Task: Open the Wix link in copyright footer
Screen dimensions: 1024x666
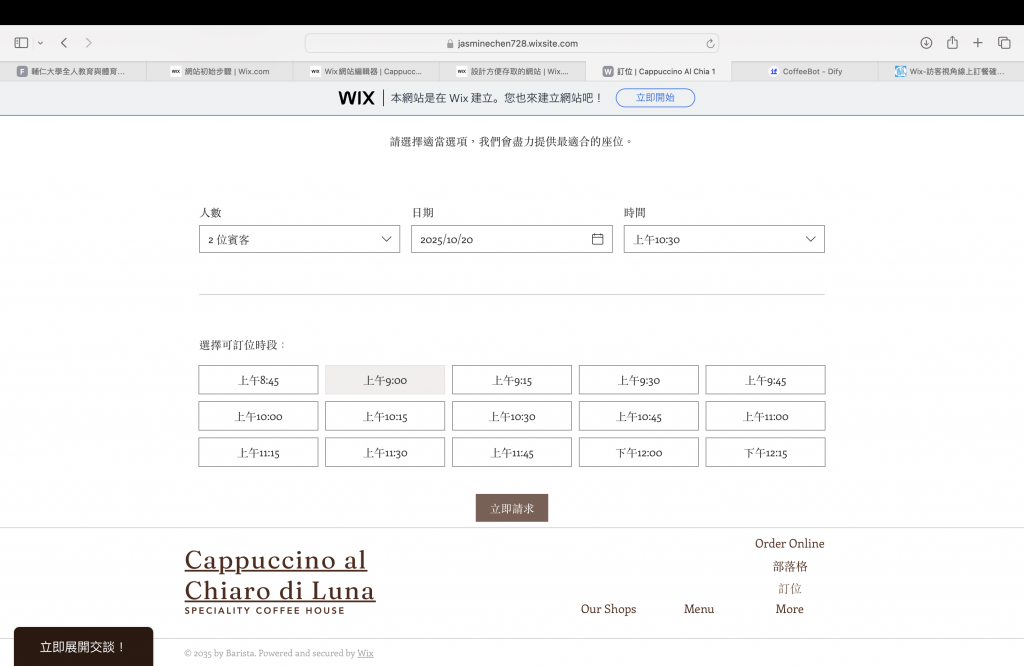Action: [366, 653]
